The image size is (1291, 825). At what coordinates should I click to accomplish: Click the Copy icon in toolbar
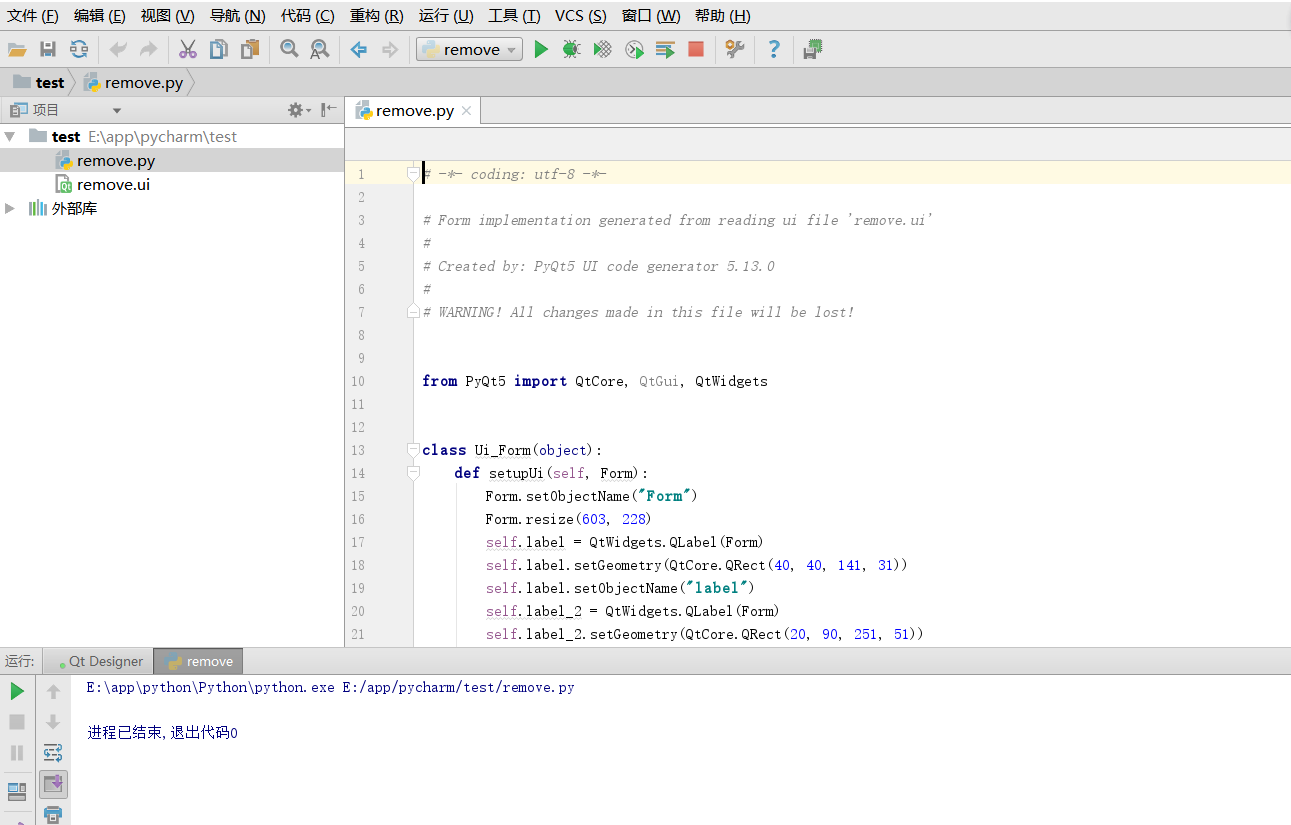[219, 49]
